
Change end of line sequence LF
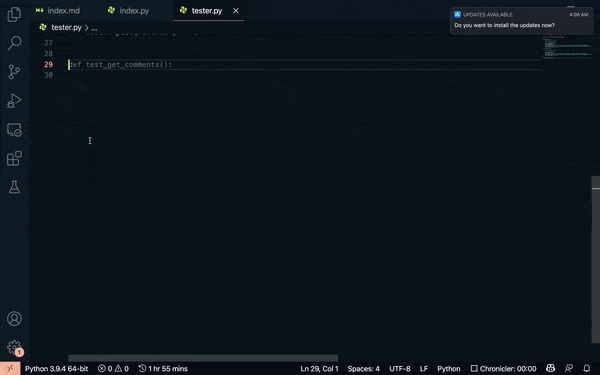424,368
